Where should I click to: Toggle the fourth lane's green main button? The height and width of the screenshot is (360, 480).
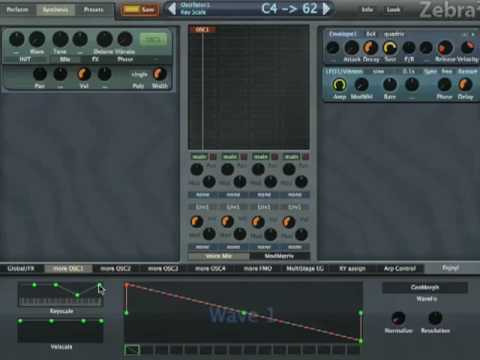[292, 157]
